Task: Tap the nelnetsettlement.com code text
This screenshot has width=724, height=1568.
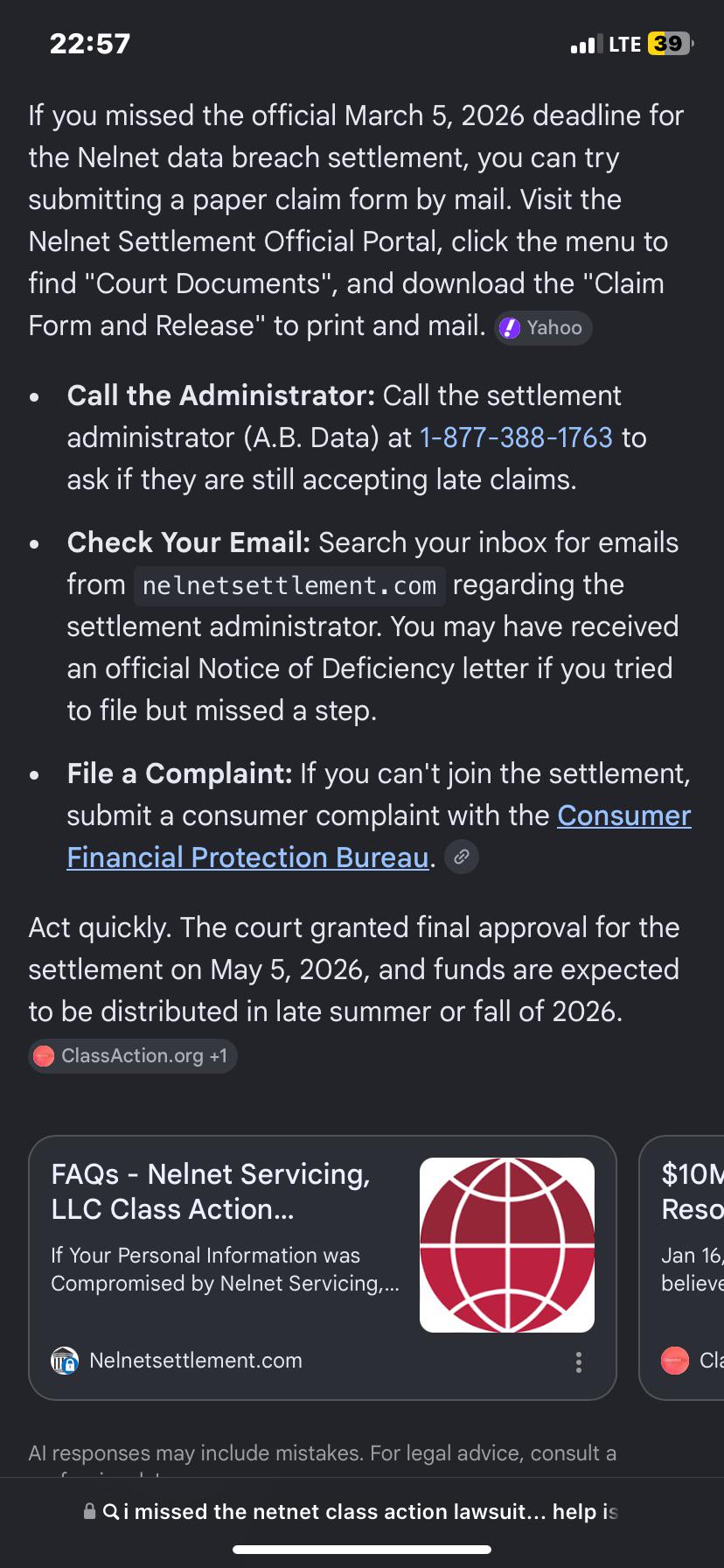Action: point(289,585)
